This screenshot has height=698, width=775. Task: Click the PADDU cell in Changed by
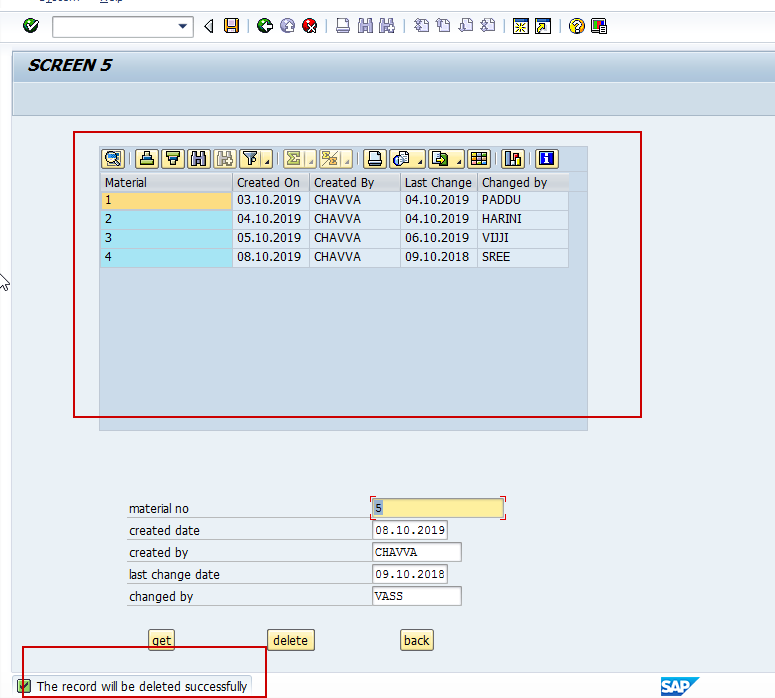point(523,200)
